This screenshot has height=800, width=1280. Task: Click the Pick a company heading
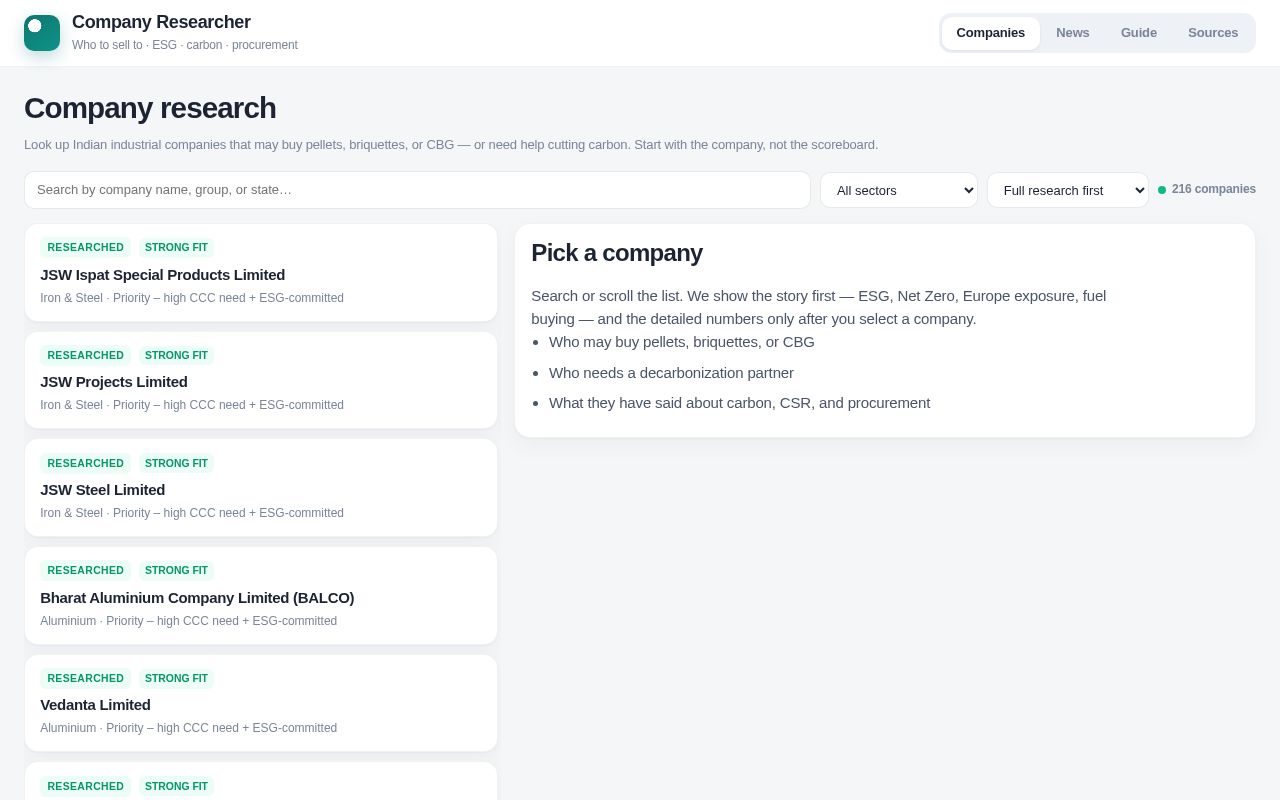(x=616, y=253)
